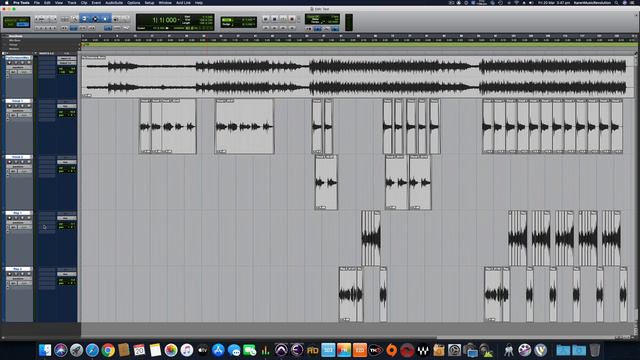The image size is (640, 360).
Task: Select the Zoomer tool in the toolbar
Action: [x=74, y=19]
